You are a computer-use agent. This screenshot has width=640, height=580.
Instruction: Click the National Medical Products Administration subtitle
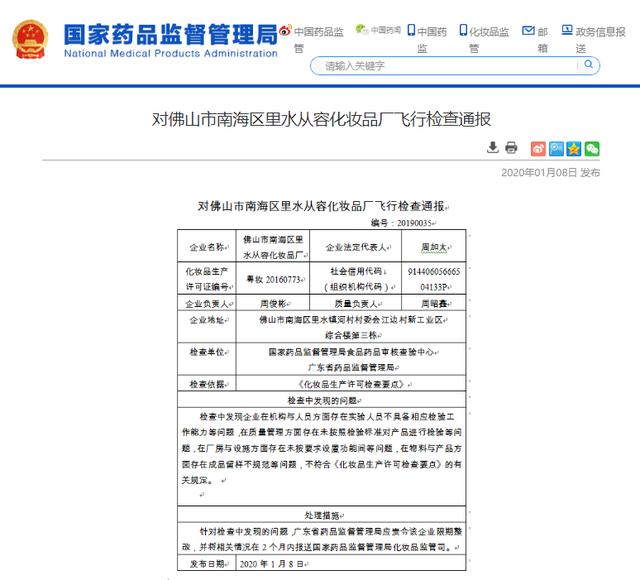click(x=171, y=53)
